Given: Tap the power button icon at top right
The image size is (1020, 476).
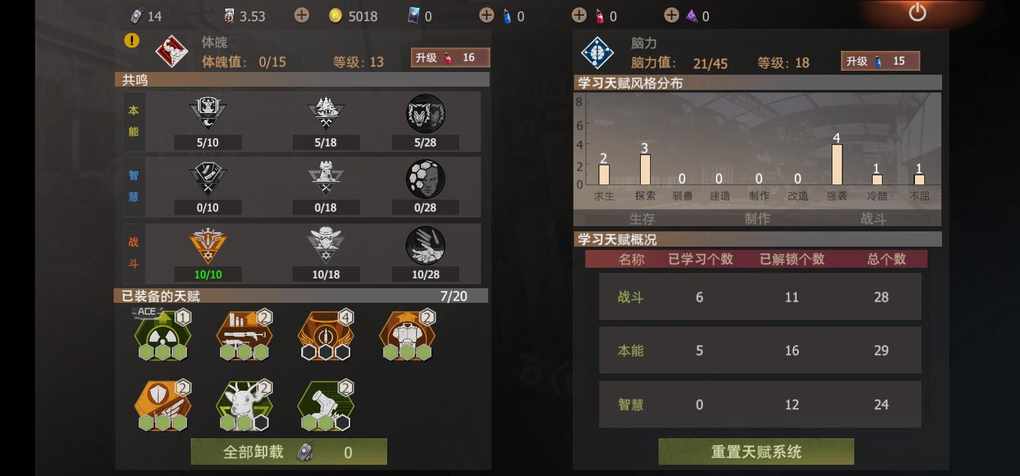Looking at the screenshot, I should 917,12.
